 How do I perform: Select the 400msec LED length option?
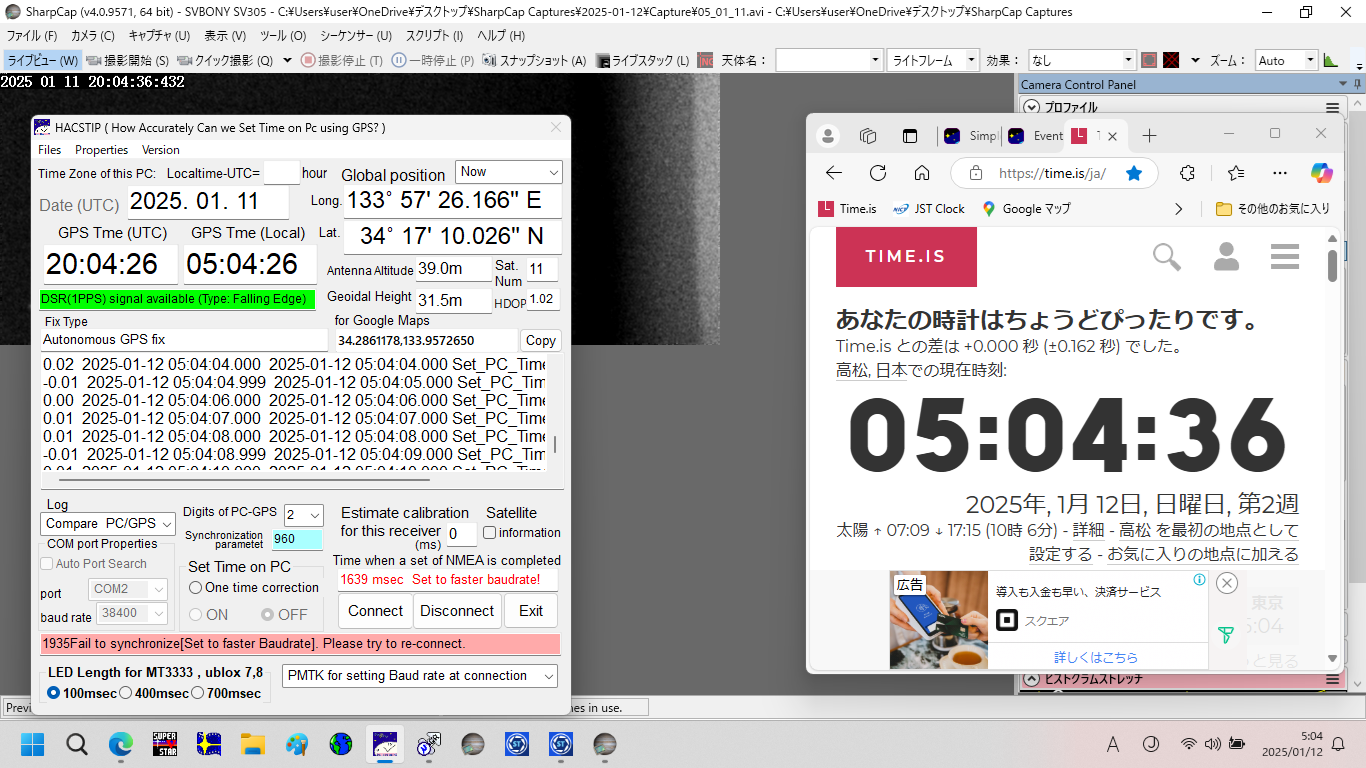(x=126, y=693)
